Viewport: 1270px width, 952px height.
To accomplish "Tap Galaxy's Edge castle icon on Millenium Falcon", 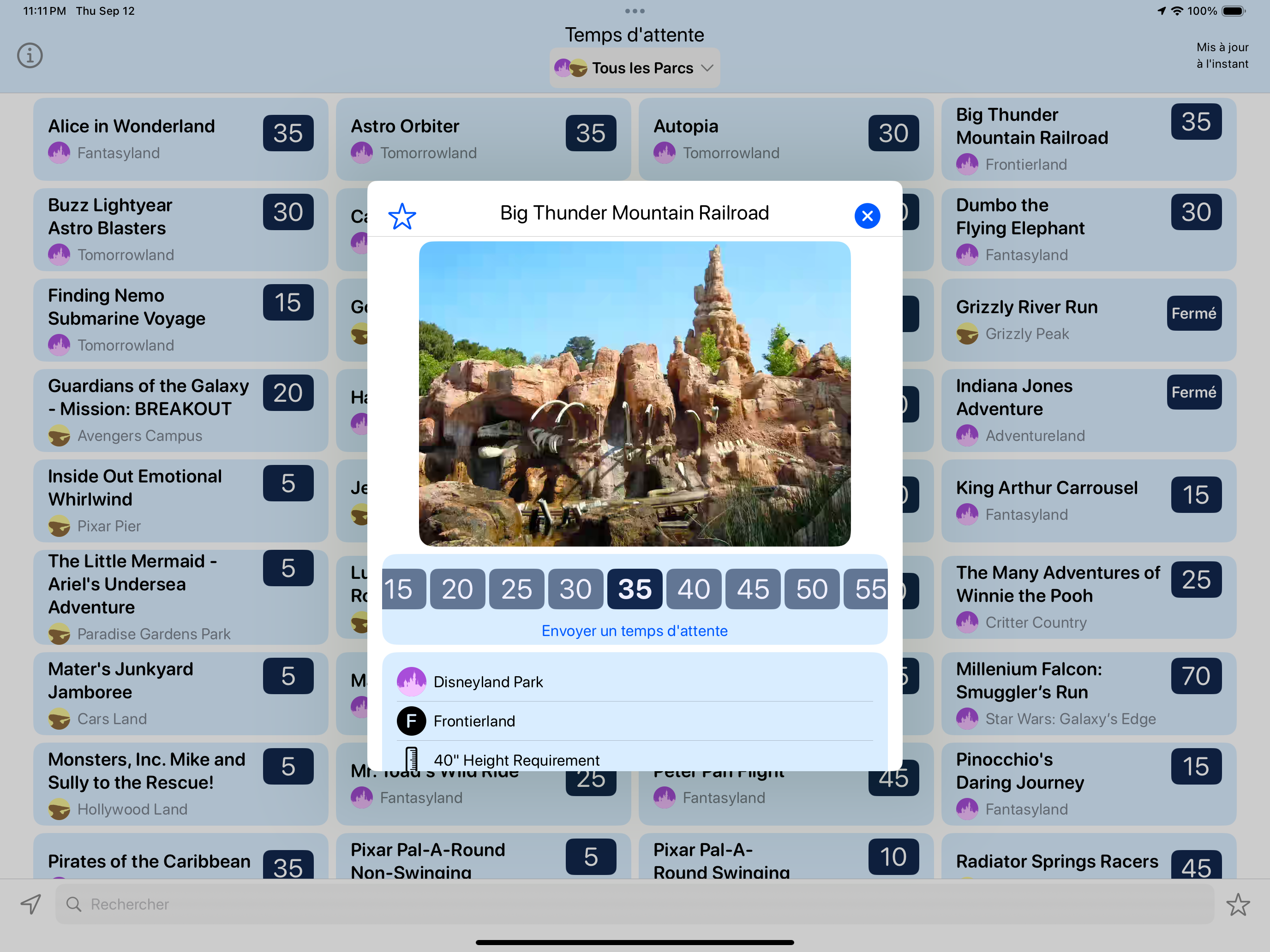I will point(967,719).
